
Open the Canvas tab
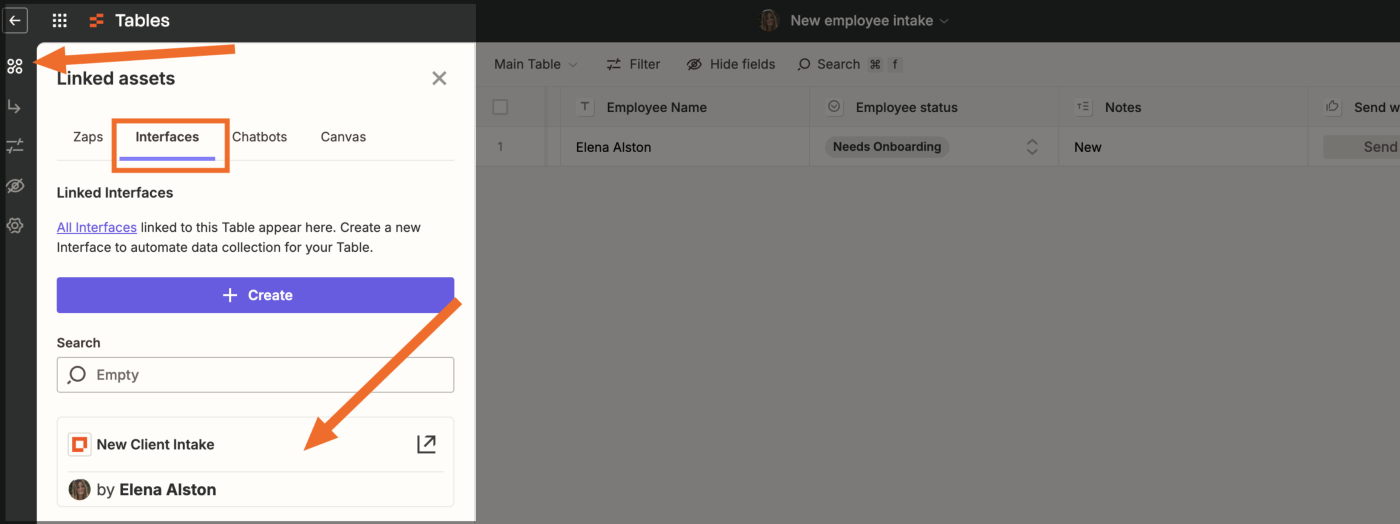pos(343,137)
